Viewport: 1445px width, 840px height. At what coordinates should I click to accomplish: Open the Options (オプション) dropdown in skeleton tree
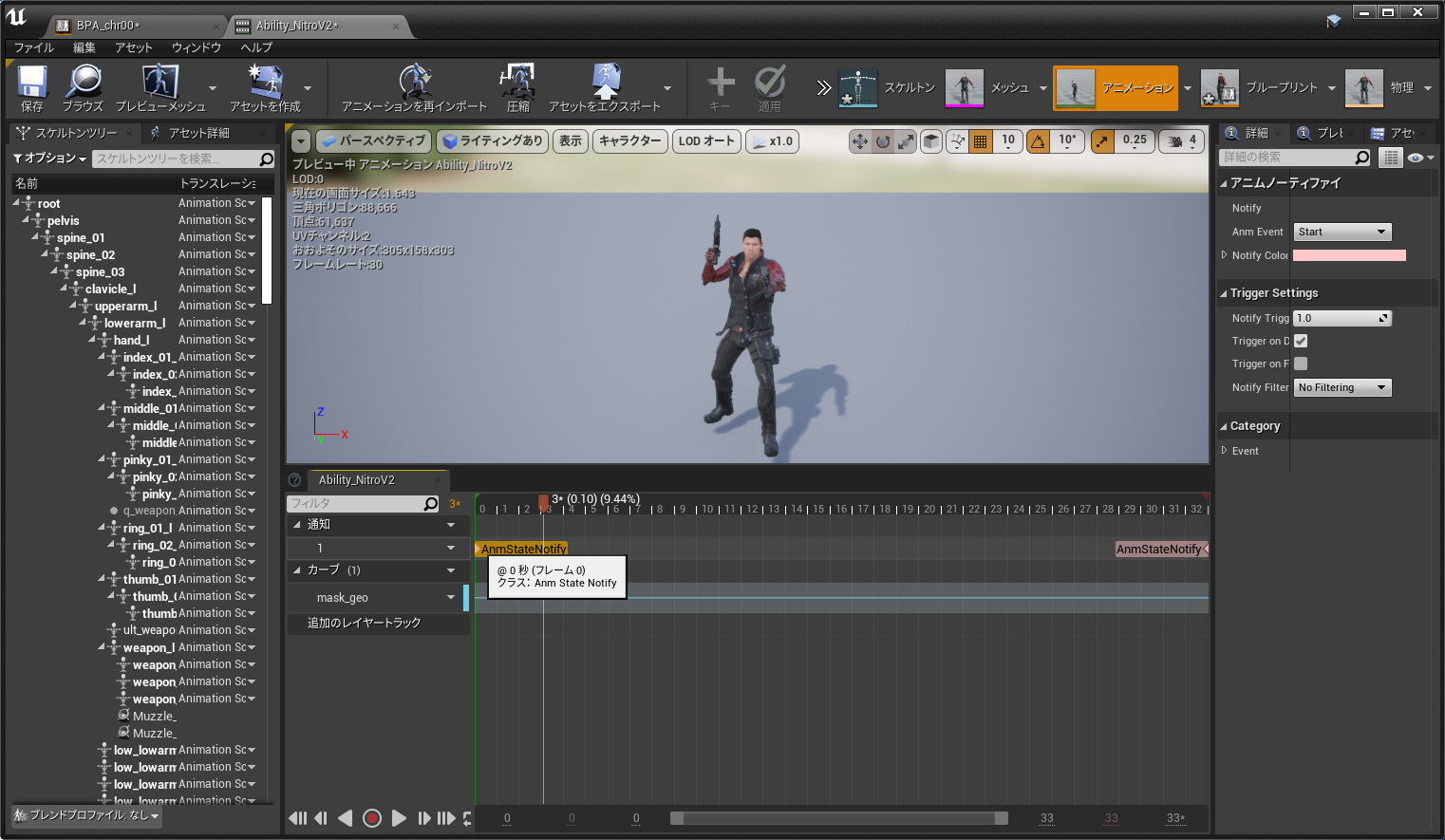click(x=50, y=159)
